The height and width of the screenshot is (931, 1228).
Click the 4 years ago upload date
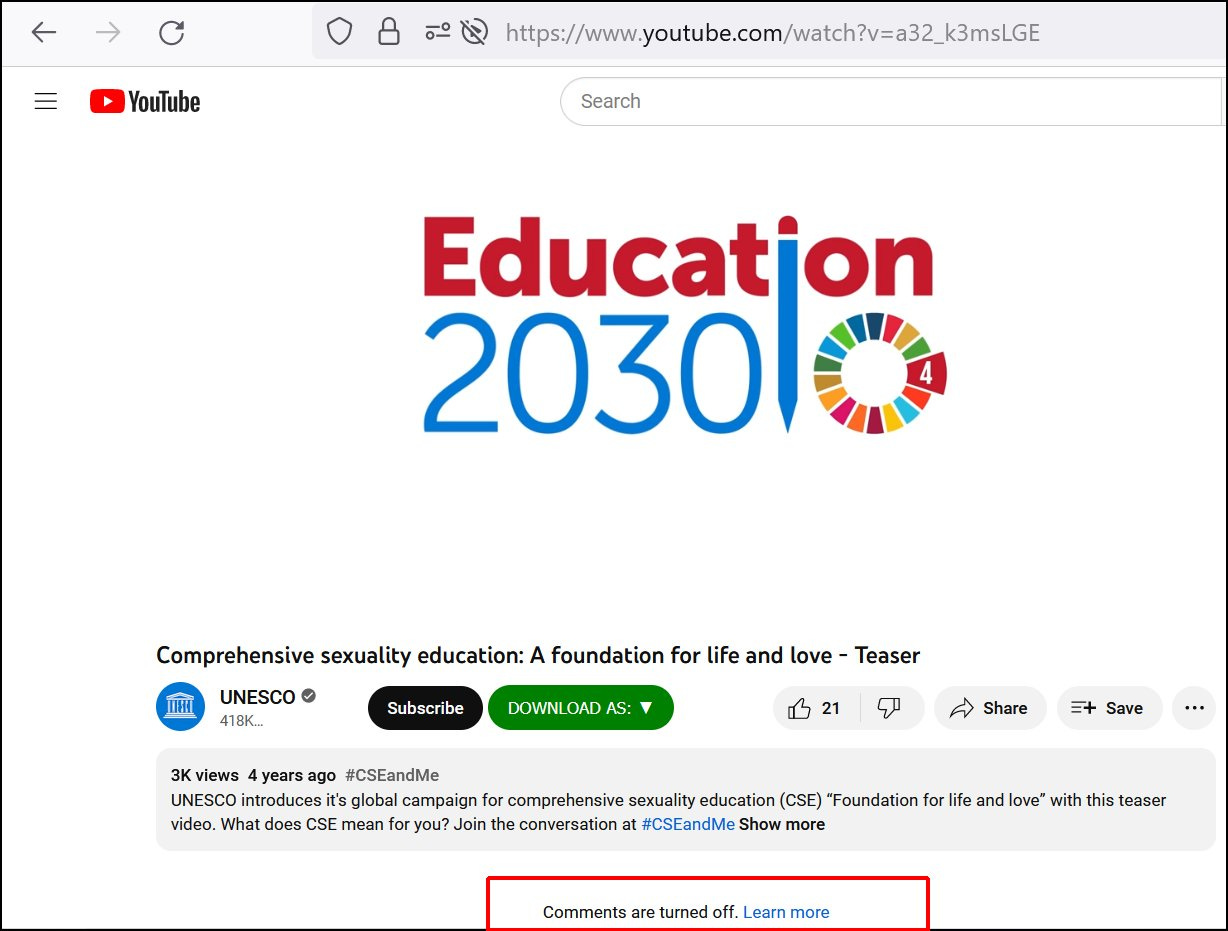pos(292,775)
